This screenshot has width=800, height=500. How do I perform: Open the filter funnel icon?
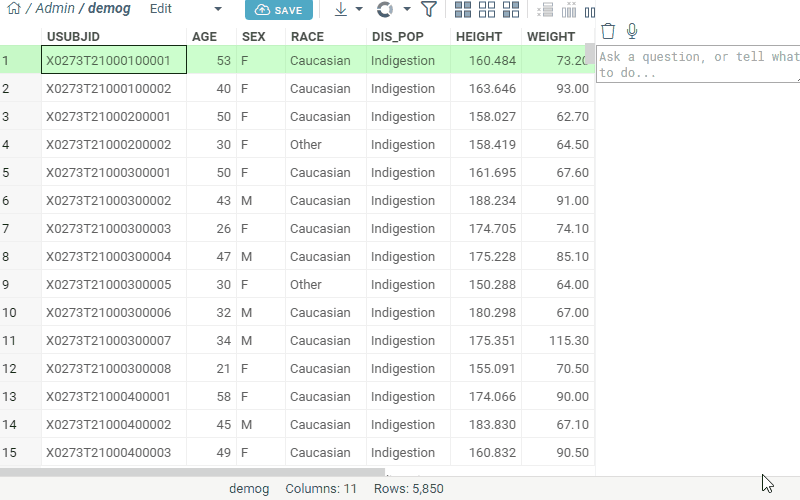pos(428,10)
